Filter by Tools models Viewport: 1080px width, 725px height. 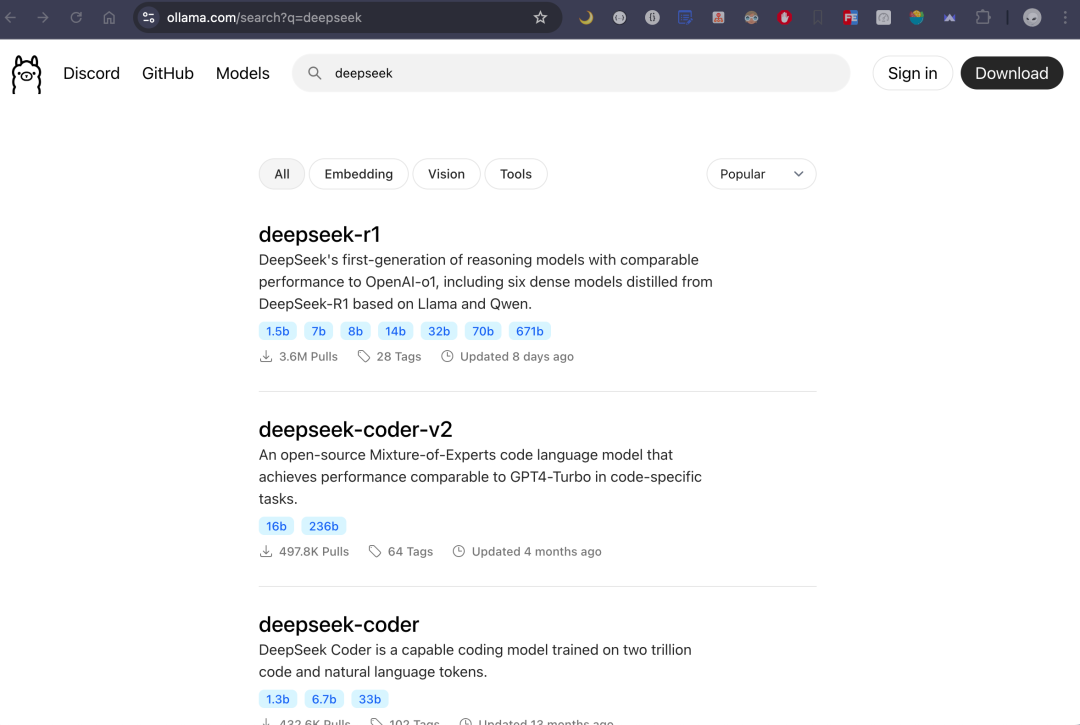516,174
